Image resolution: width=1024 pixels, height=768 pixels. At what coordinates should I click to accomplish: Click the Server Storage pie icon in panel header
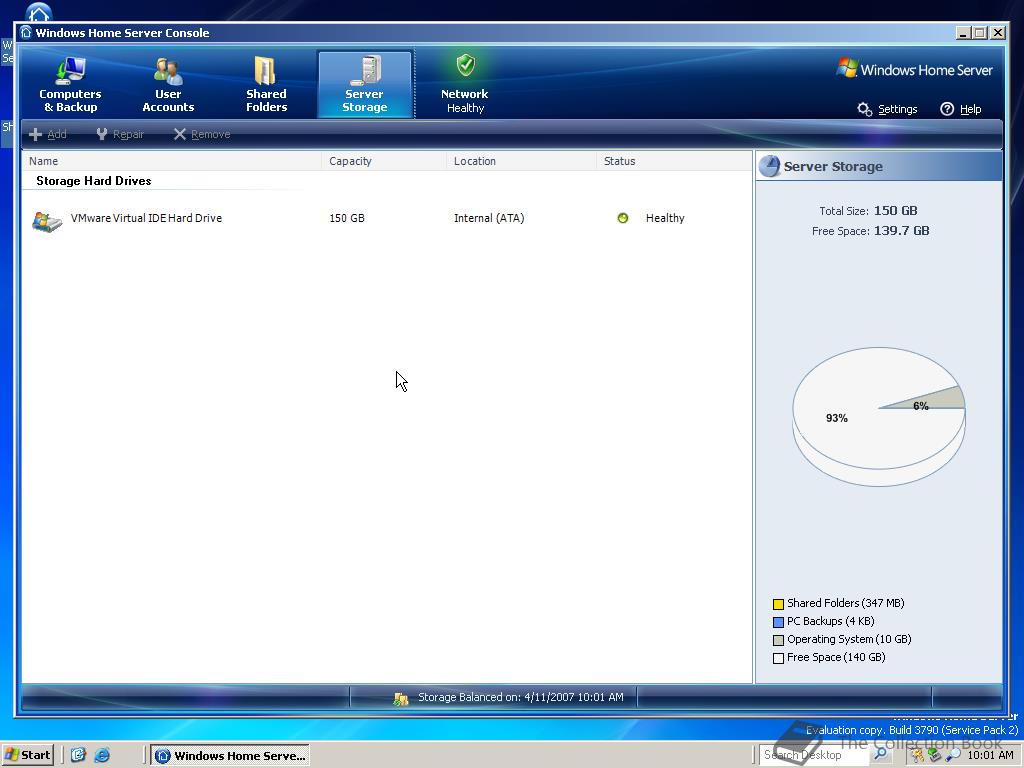coord(769,167)
